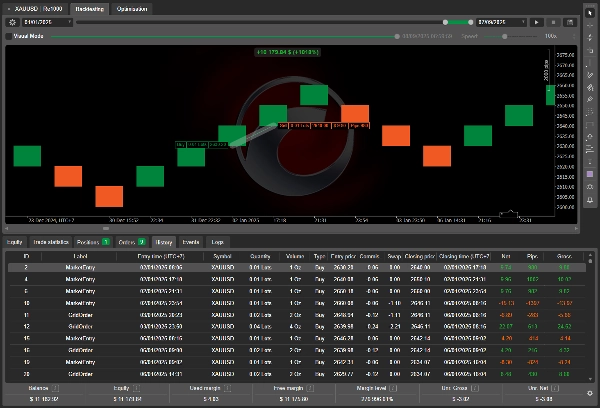Open the Events tab
The height and width of the screenshot is (408, 600).
pos(190,242)
